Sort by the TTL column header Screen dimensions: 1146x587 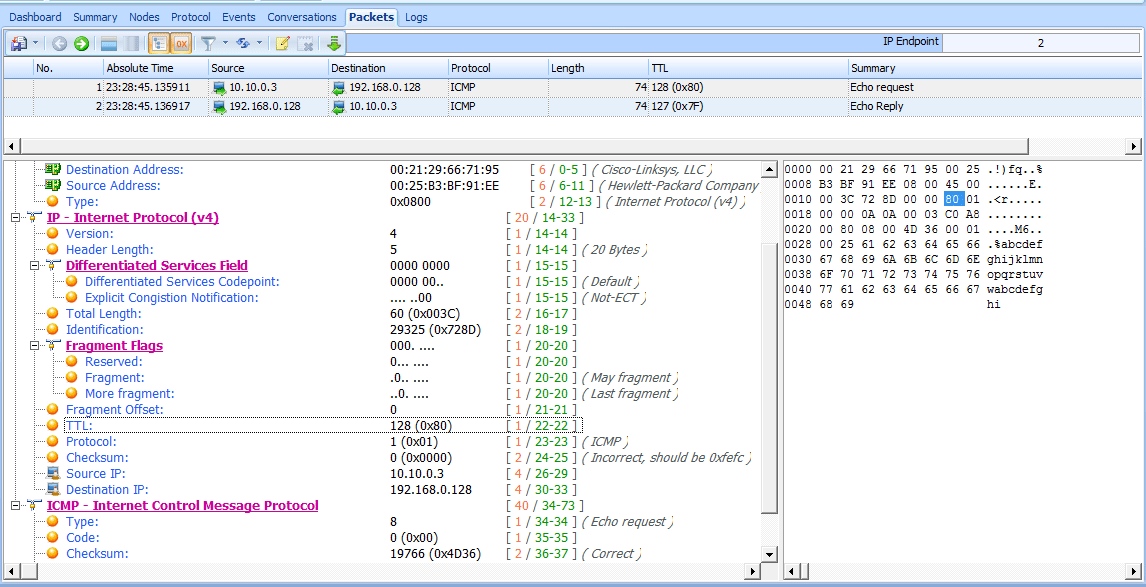[748, 68]
